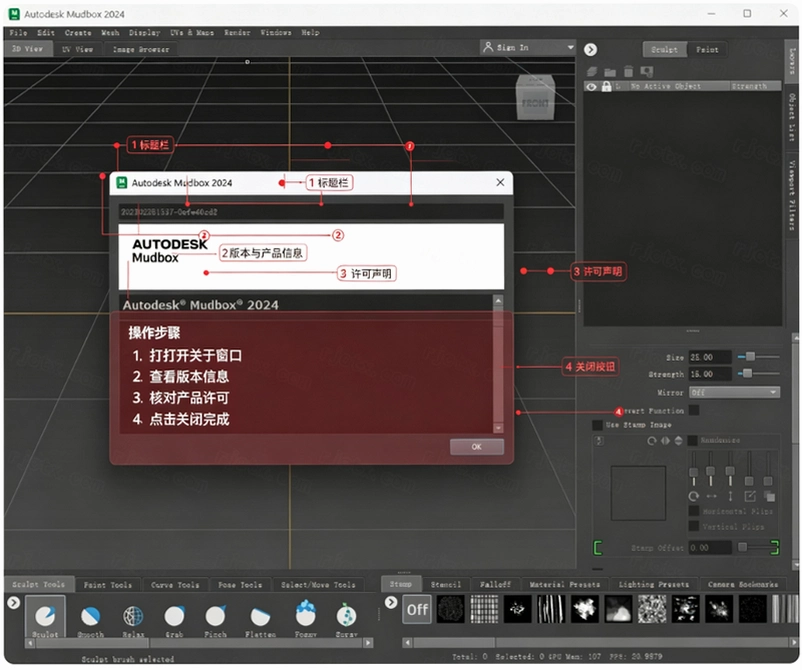
Task: Click the scale randomize icon under sliders
Action: pyautogui.click(x=750, y=496)
